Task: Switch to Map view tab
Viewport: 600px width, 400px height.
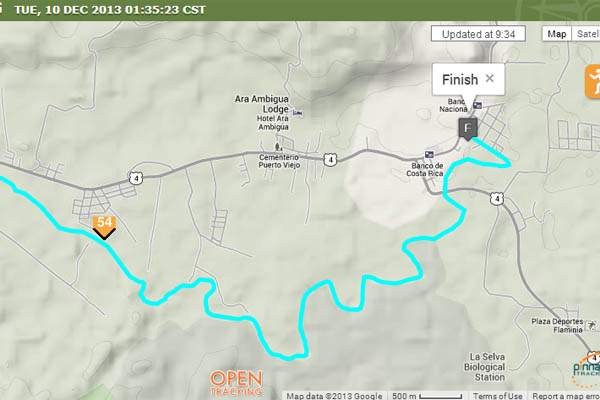Action: pyautogui.click(x=557, y=34)
